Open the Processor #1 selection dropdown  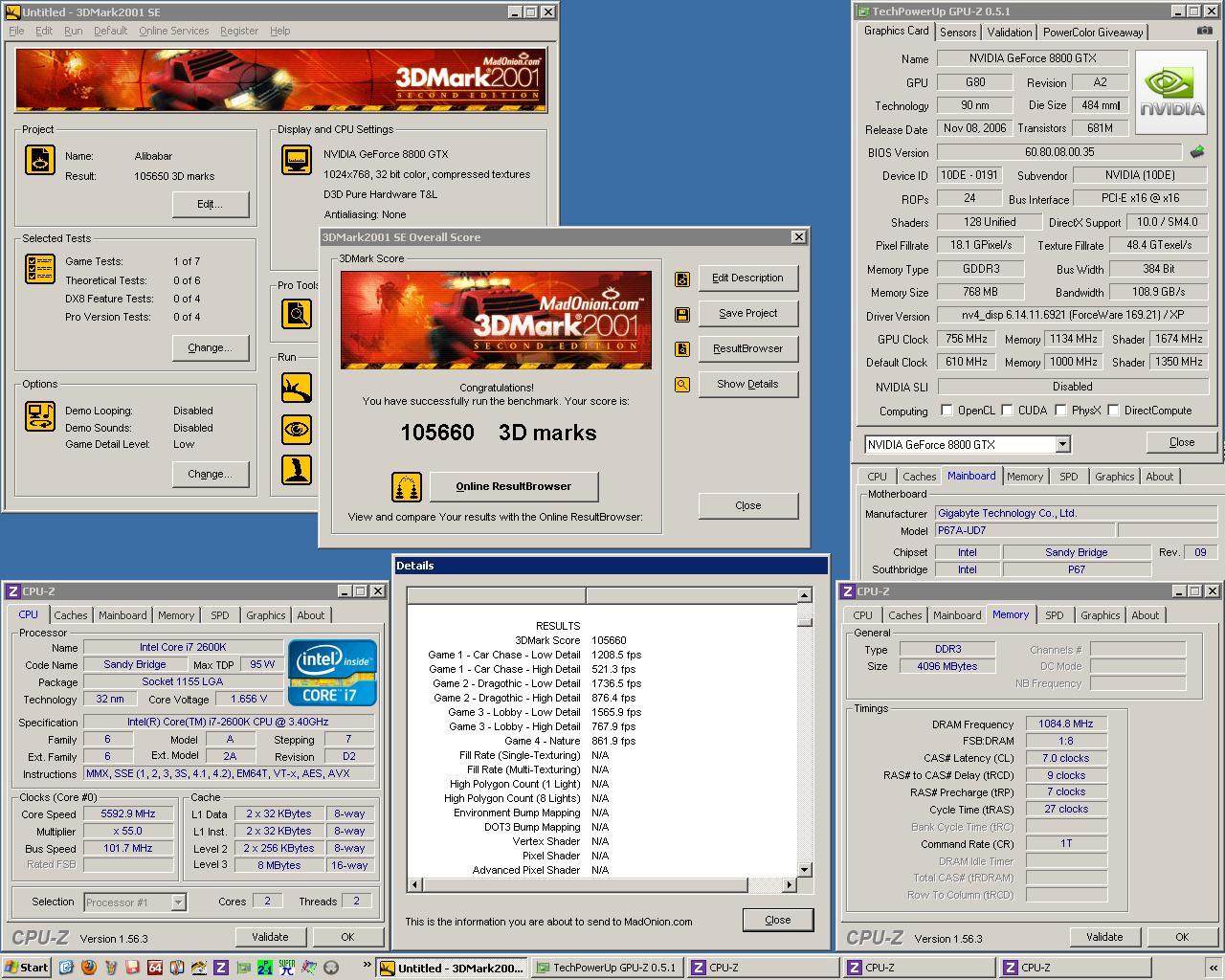coord(178,902)
